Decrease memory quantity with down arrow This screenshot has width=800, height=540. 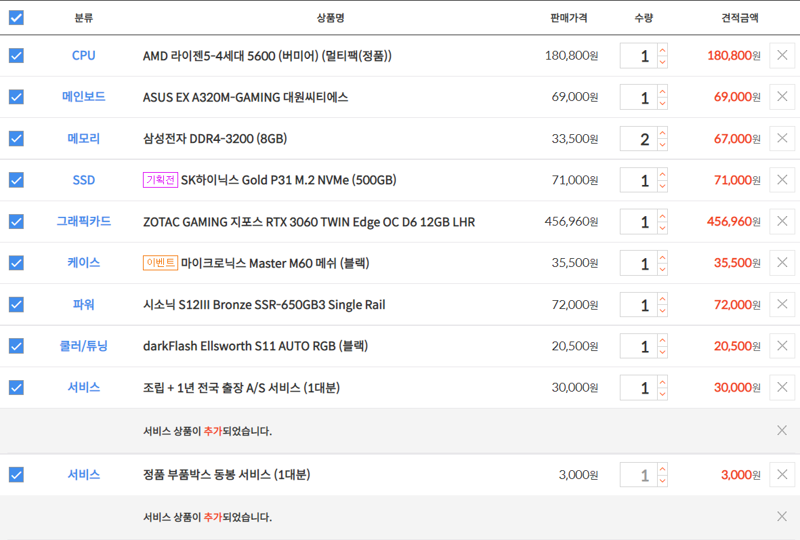click(662, 145)
